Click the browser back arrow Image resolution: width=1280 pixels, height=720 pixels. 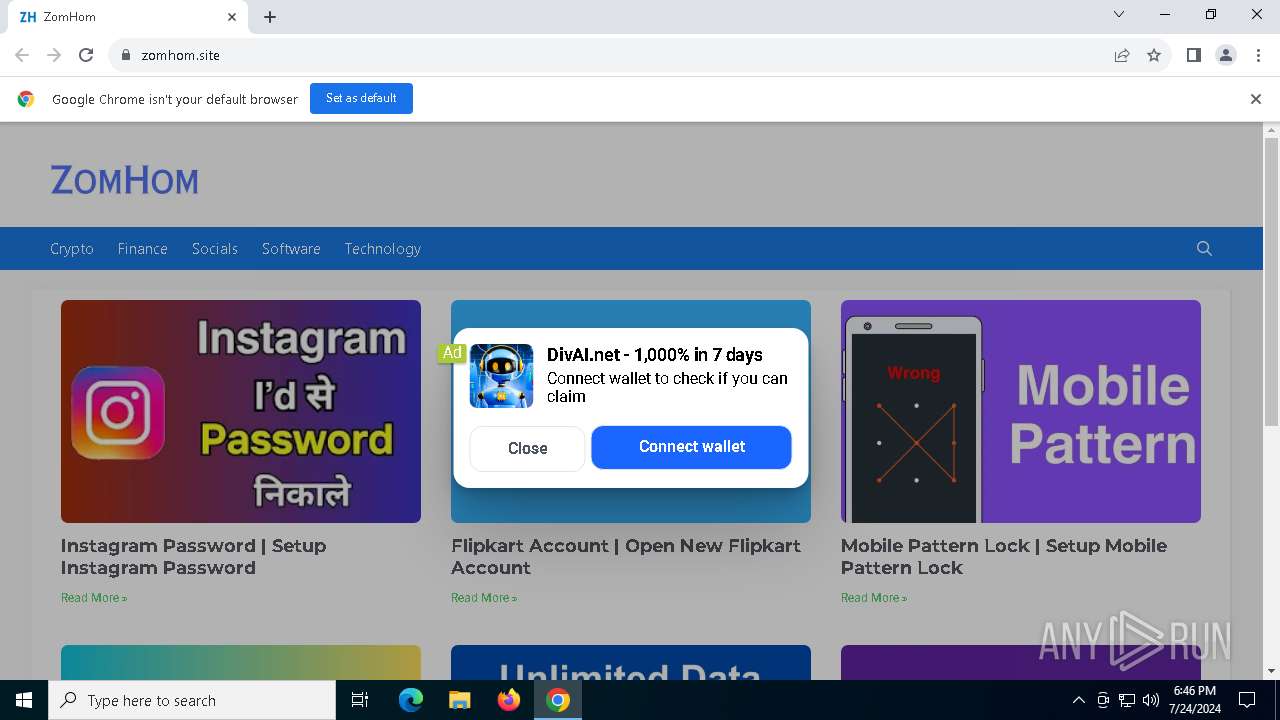(x=22, y=55)
